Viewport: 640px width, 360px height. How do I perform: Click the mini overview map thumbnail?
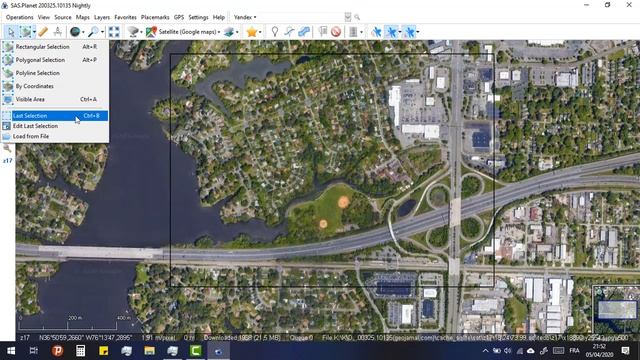[616, 309]
